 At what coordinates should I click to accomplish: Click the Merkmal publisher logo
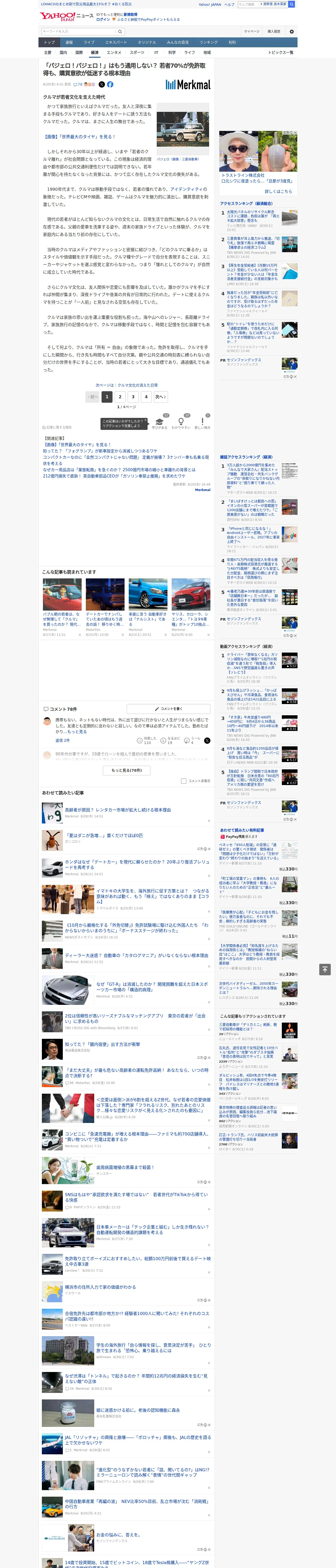coord(188,85)
